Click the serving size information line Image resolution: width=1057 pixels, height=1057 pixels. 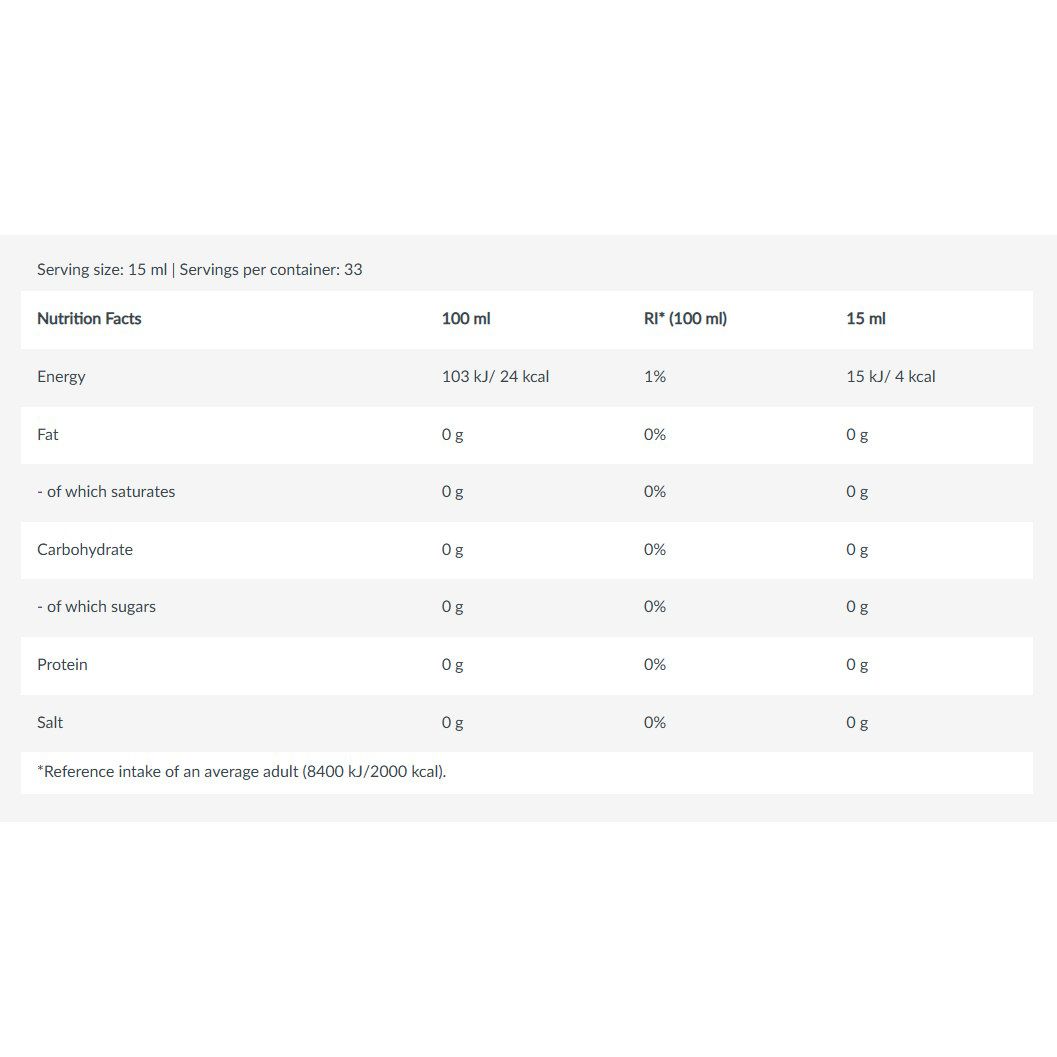click(x=200, y=270)
